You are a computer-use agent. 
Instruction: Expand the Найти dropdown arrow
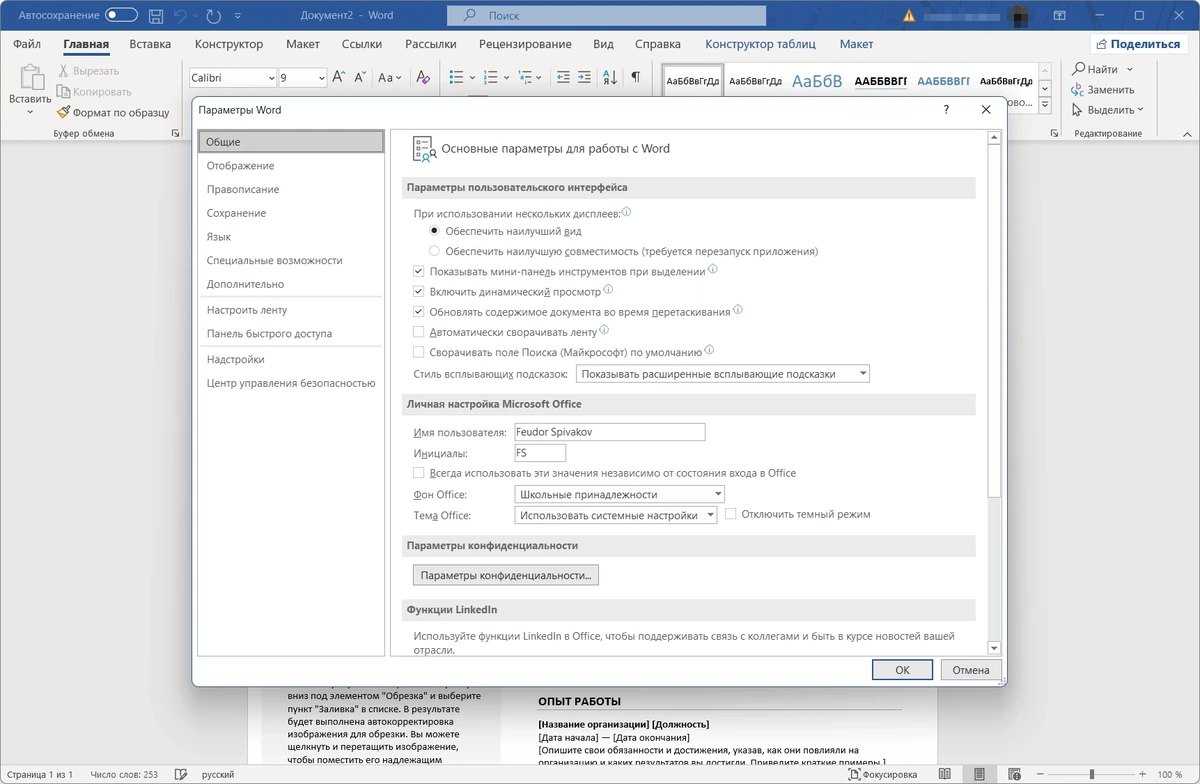click(x=1130, y=70)
